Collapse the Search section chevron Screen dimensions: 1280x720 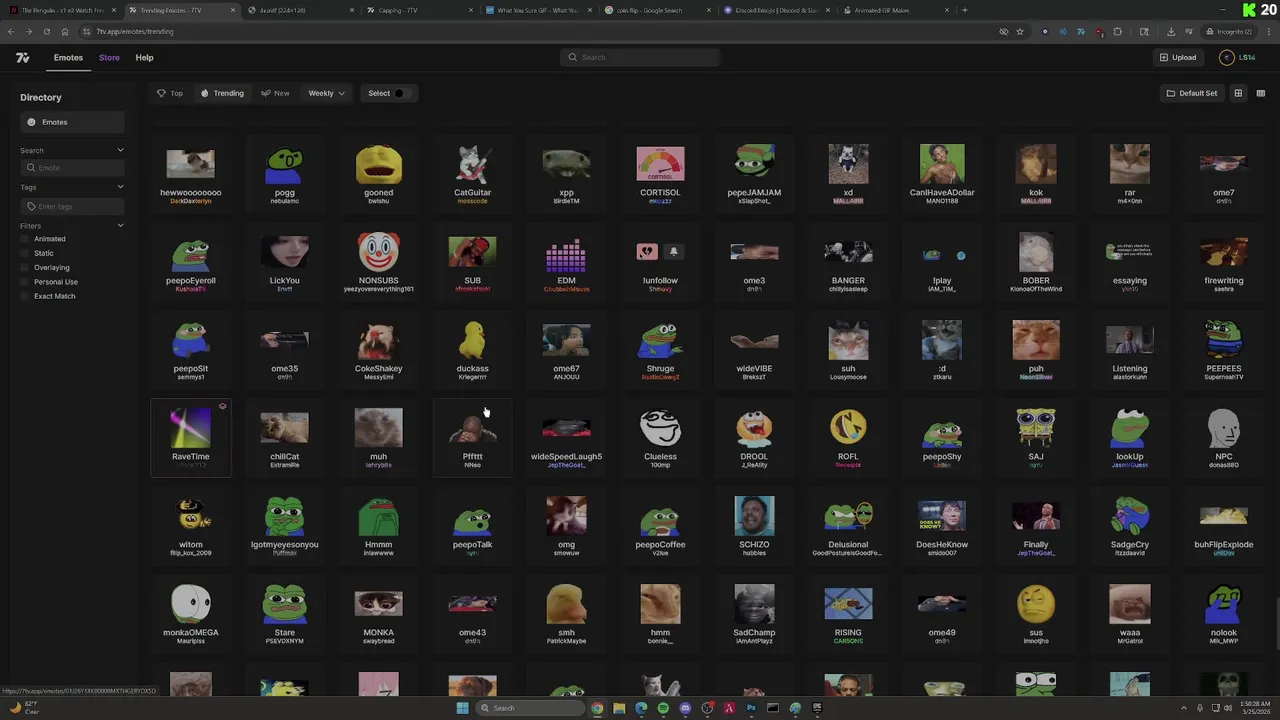120,150
